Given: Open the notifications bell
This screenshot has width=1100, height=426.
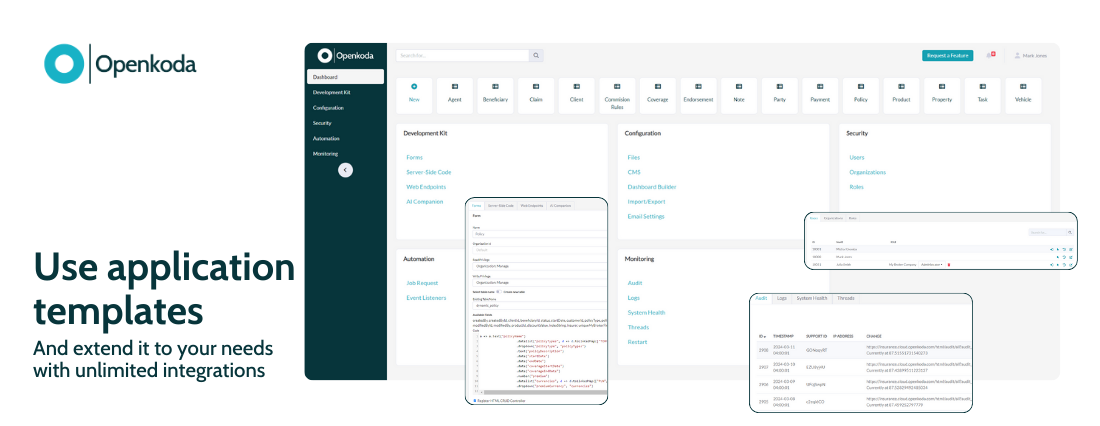Looking at the screenshot, I should (x=990, y=55).
